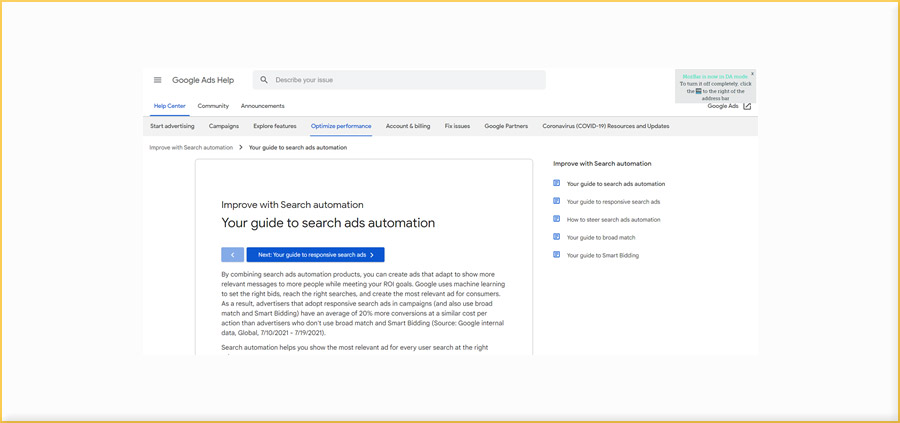Open the Start advertising menu
The height and width of the screenshot is (423, 900).
pos(172,126)
